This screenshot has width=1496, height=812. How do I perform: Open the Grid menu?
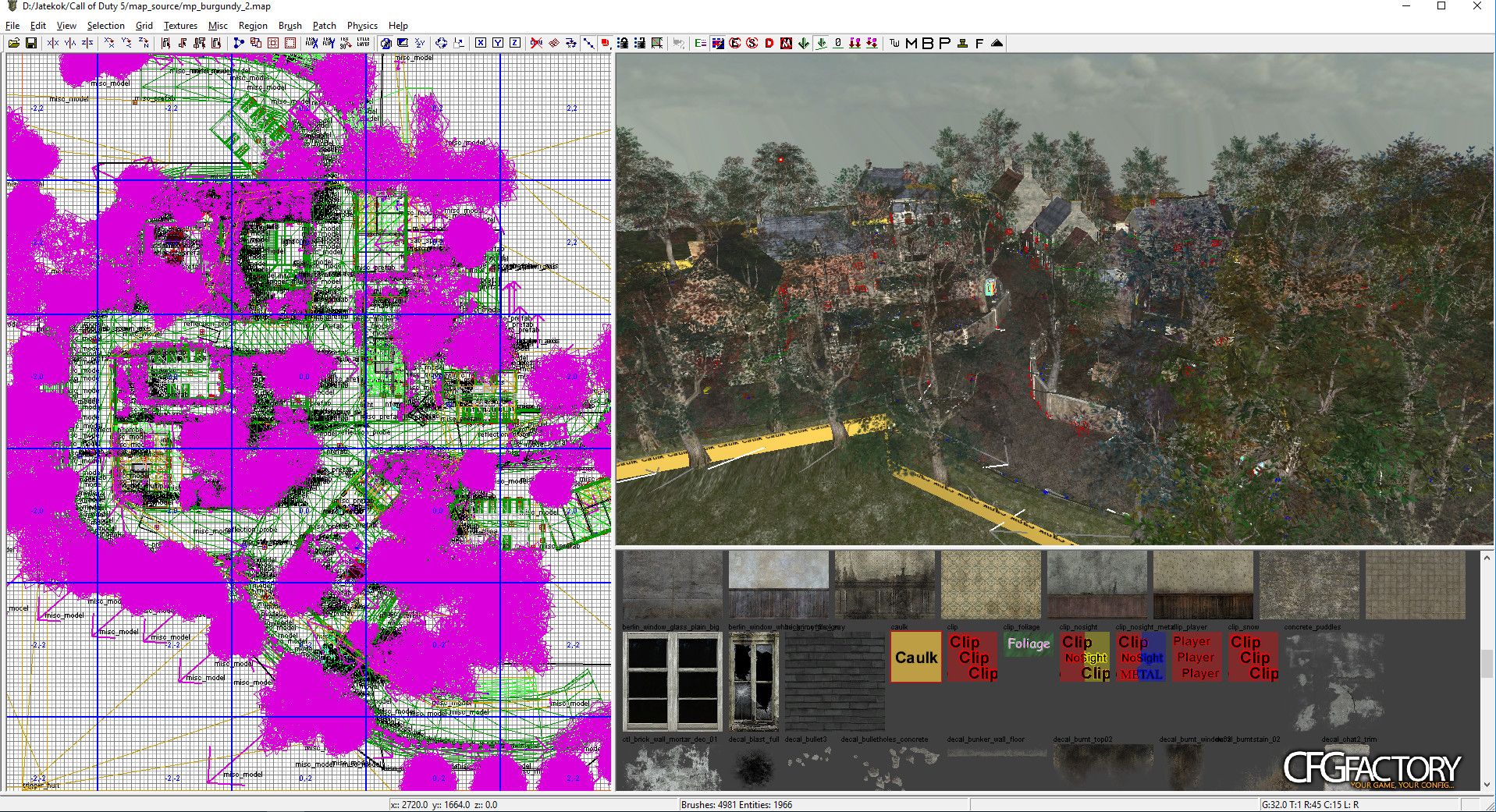(x=144, y=26)
